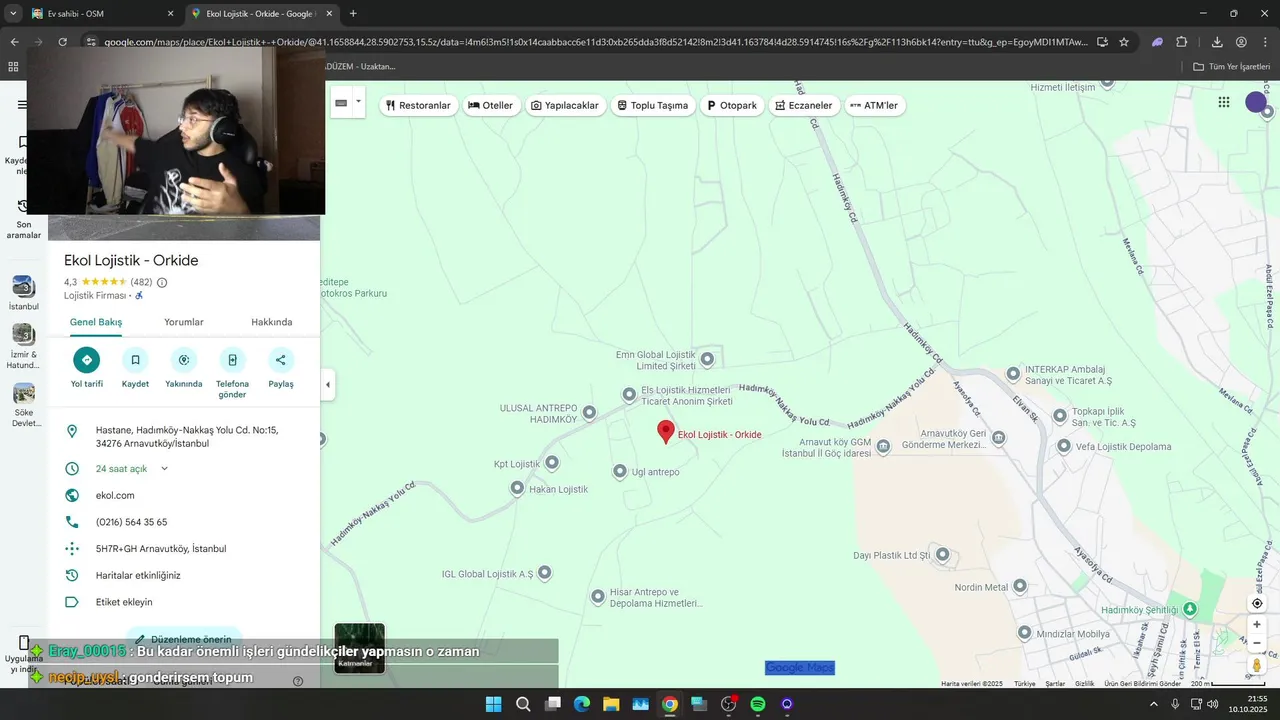Click the INTERKAP Ambalaj map marker
Image resolution: width=1280 pixels, height=720 pixels.
(x=1014, y=373)
